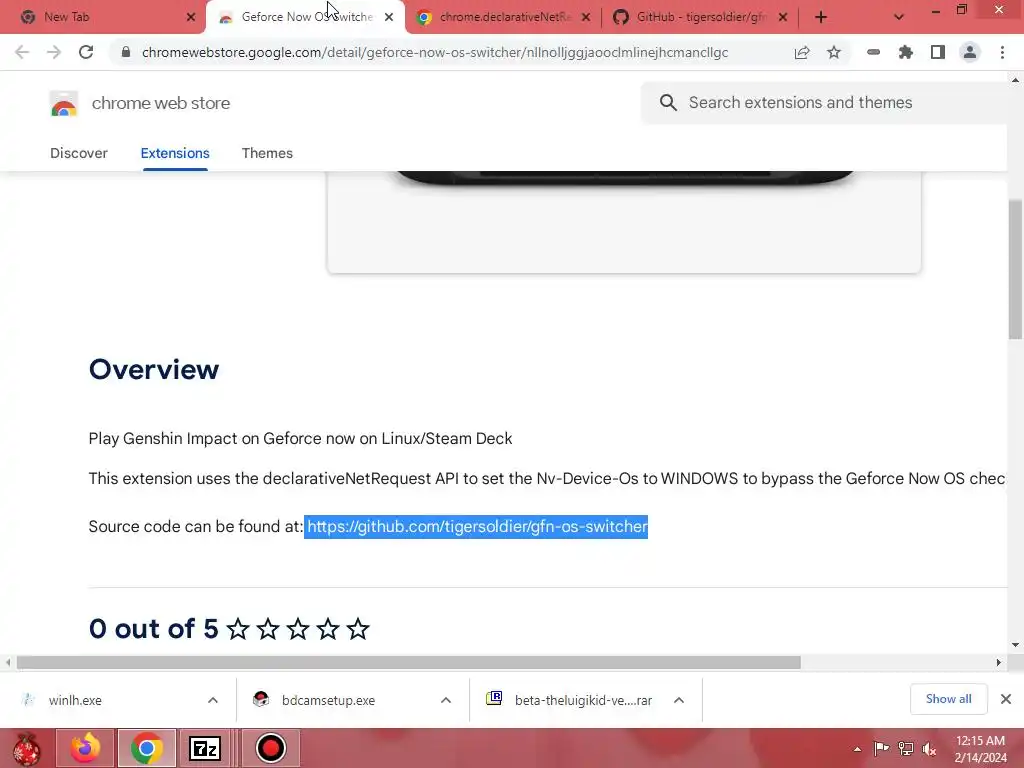Click the Action Center flag icon
1024x768 pixels.
881,749
